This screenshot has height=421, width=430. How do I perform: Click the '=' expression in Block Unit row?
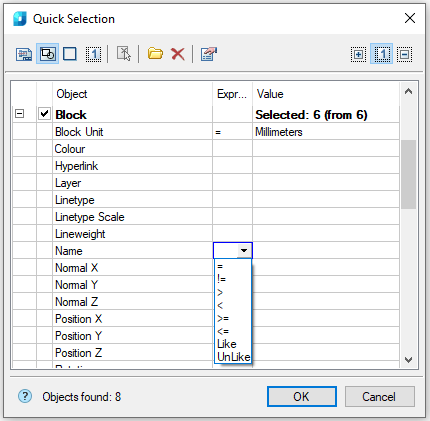[232, 132]
